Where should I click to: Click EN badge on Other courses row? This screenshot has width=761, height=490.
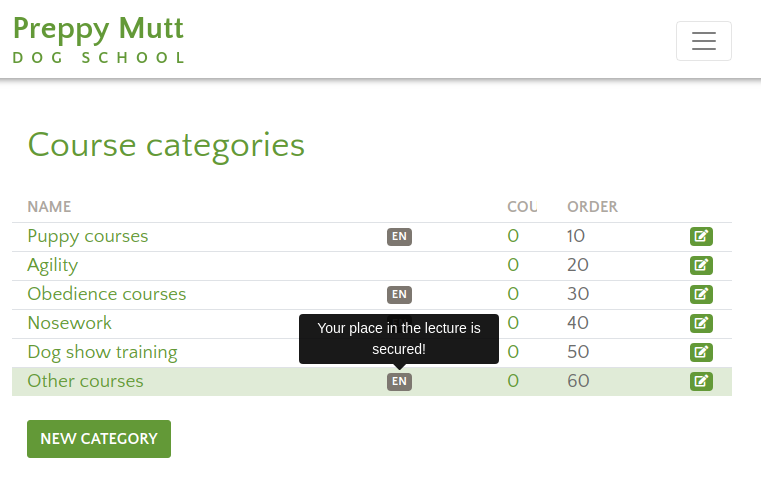coord(399,382)
